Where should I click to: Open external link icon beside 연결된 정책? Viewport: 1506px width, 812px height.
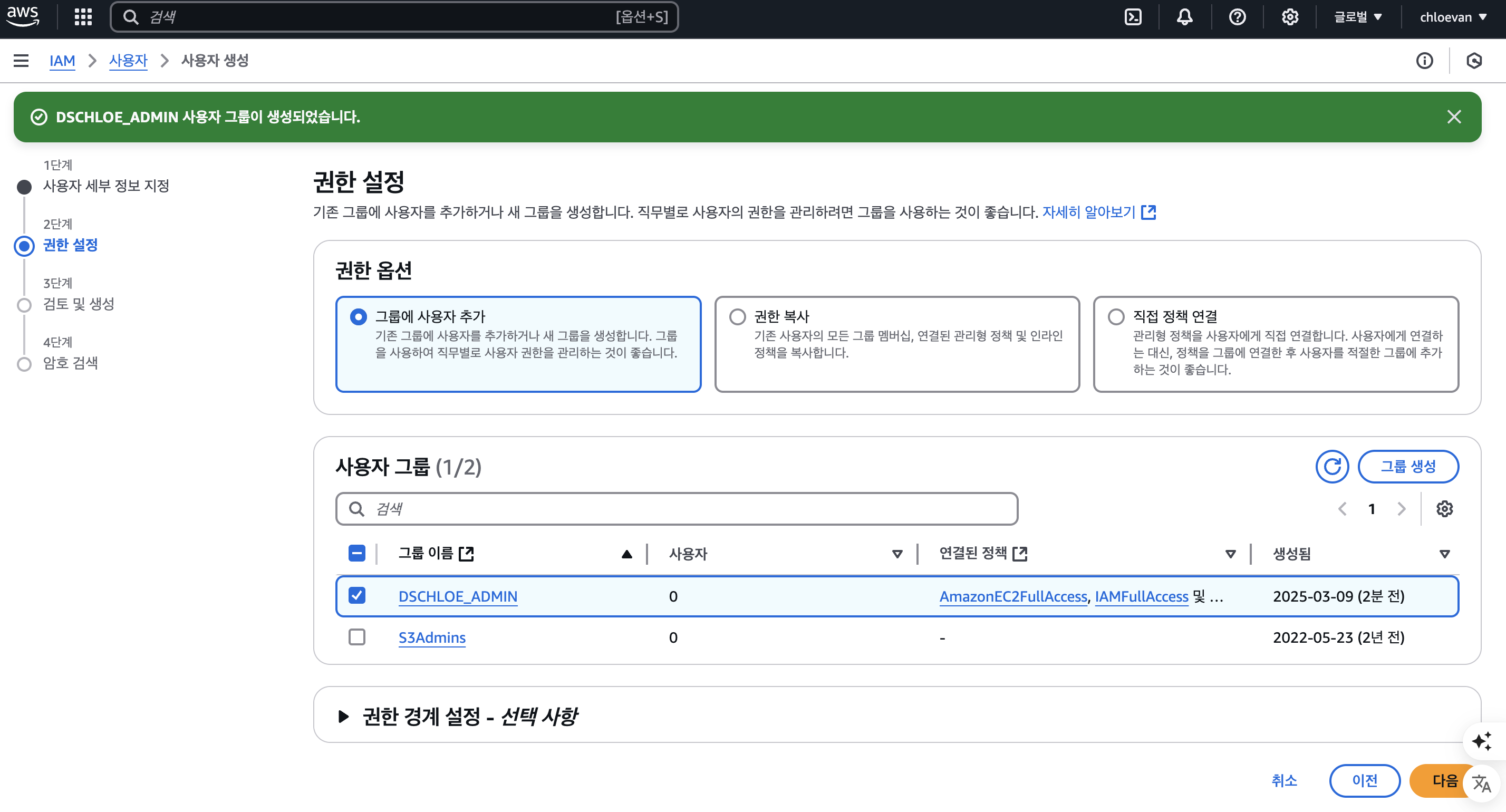click(1020, 554)
